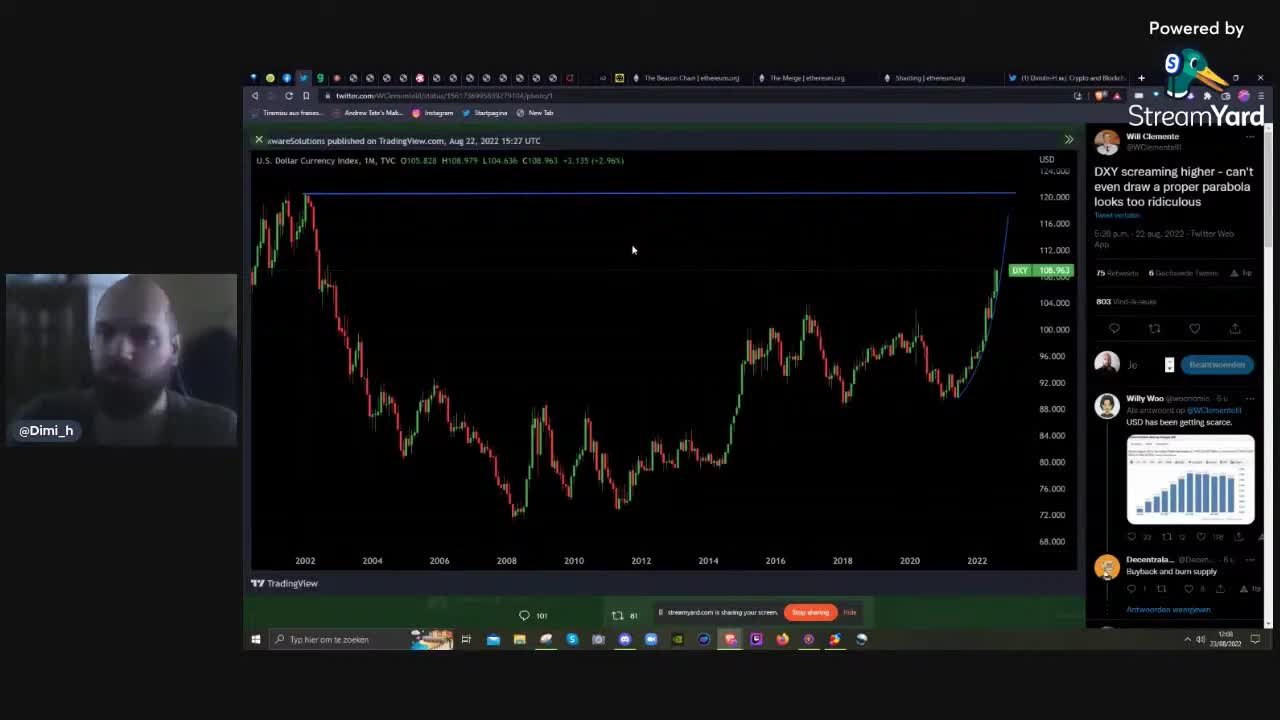
Task: Open the Windows Start menu
Action: coord(256,639)
